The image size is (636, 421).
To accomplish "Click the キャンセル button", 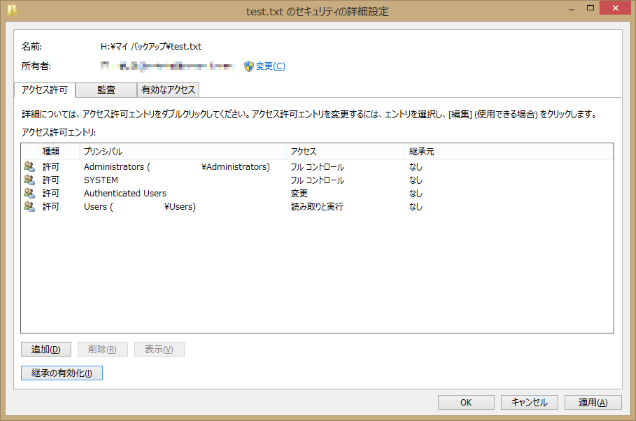I will point(529,402).
